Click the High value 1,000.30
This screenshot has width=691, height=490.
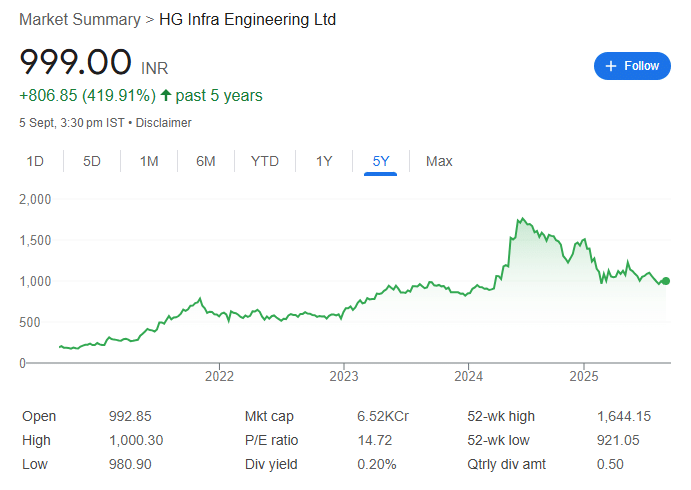(x=136, y=440)
